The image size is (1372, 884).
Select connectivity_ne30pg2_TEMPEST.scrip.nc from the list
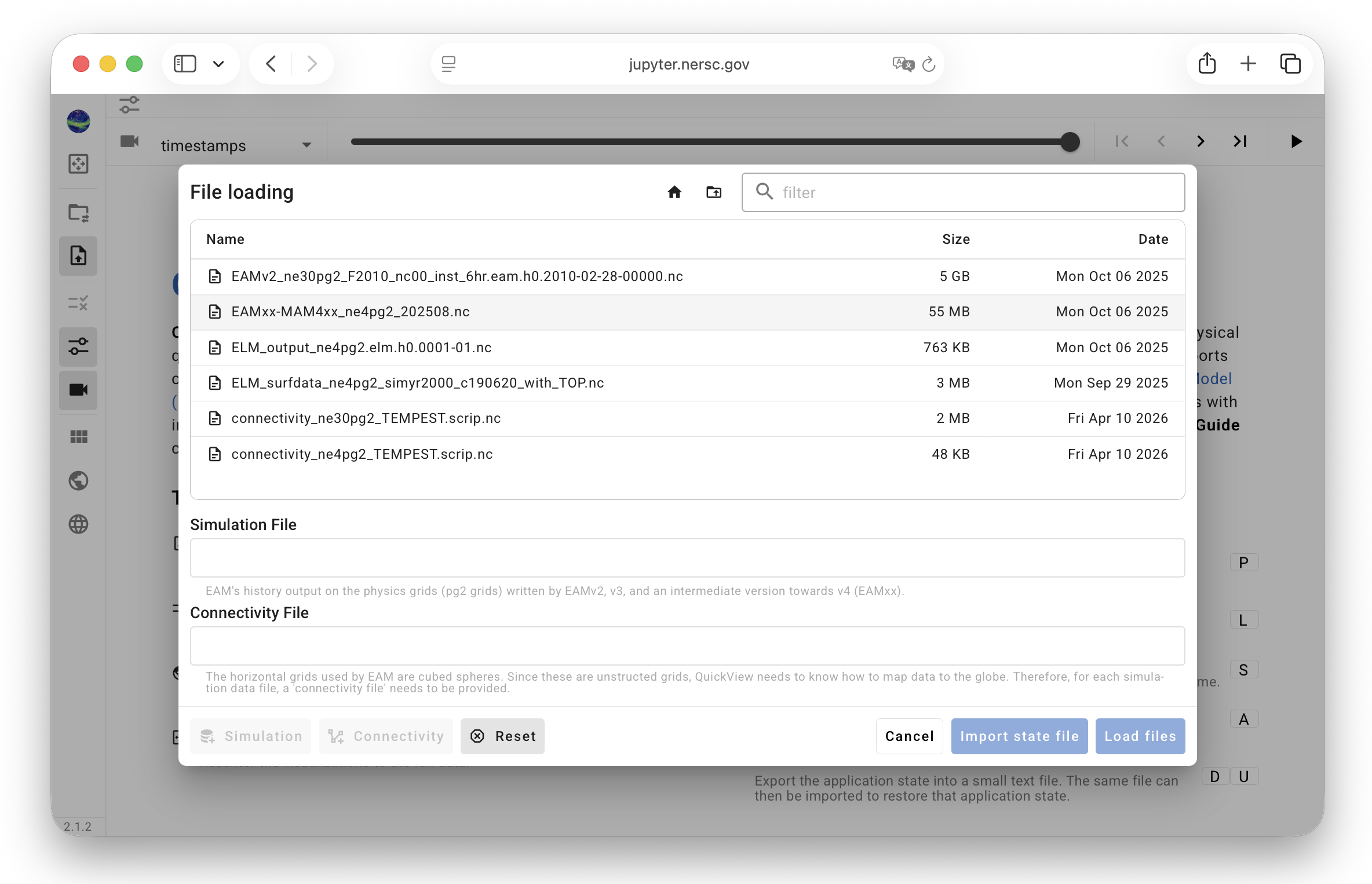[x=366, y=418]
